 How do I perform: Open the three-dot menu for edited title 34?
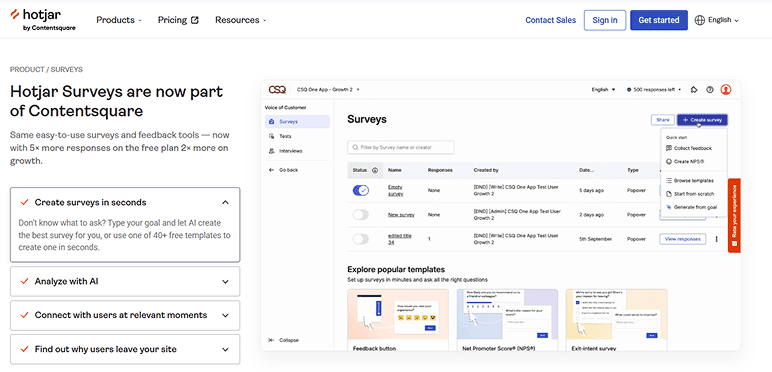pyautogui.click(x=716, y=239)
